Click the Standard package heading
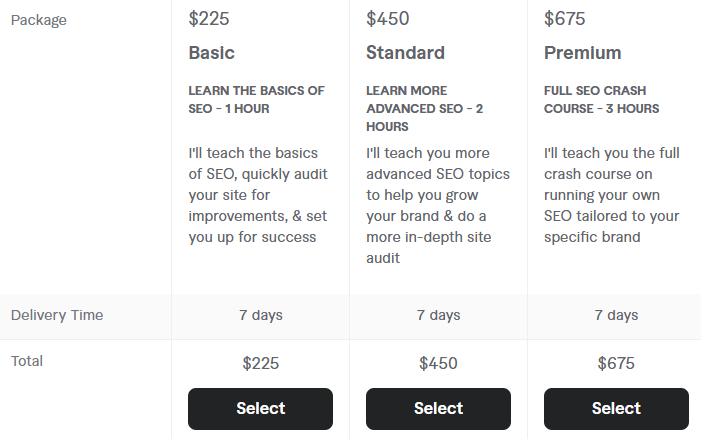Viewport: 701px width, 439px height. pyautogui.click(x=405, y=53)
